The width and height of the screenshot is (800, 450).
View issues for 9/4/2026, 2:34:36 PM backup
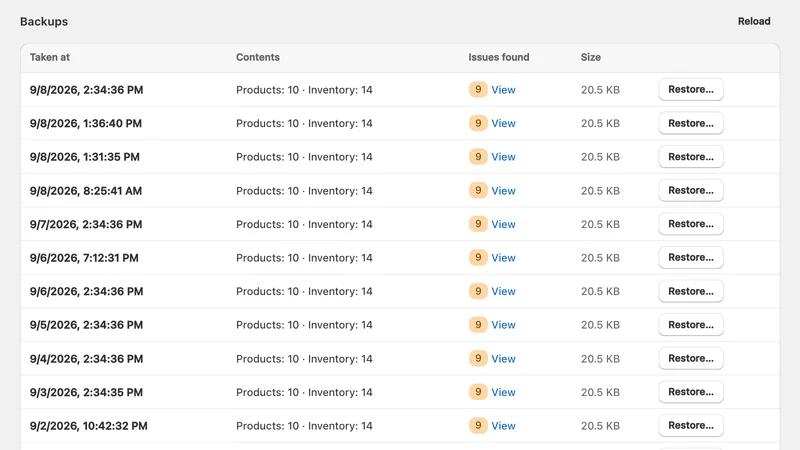click(503, 359)
